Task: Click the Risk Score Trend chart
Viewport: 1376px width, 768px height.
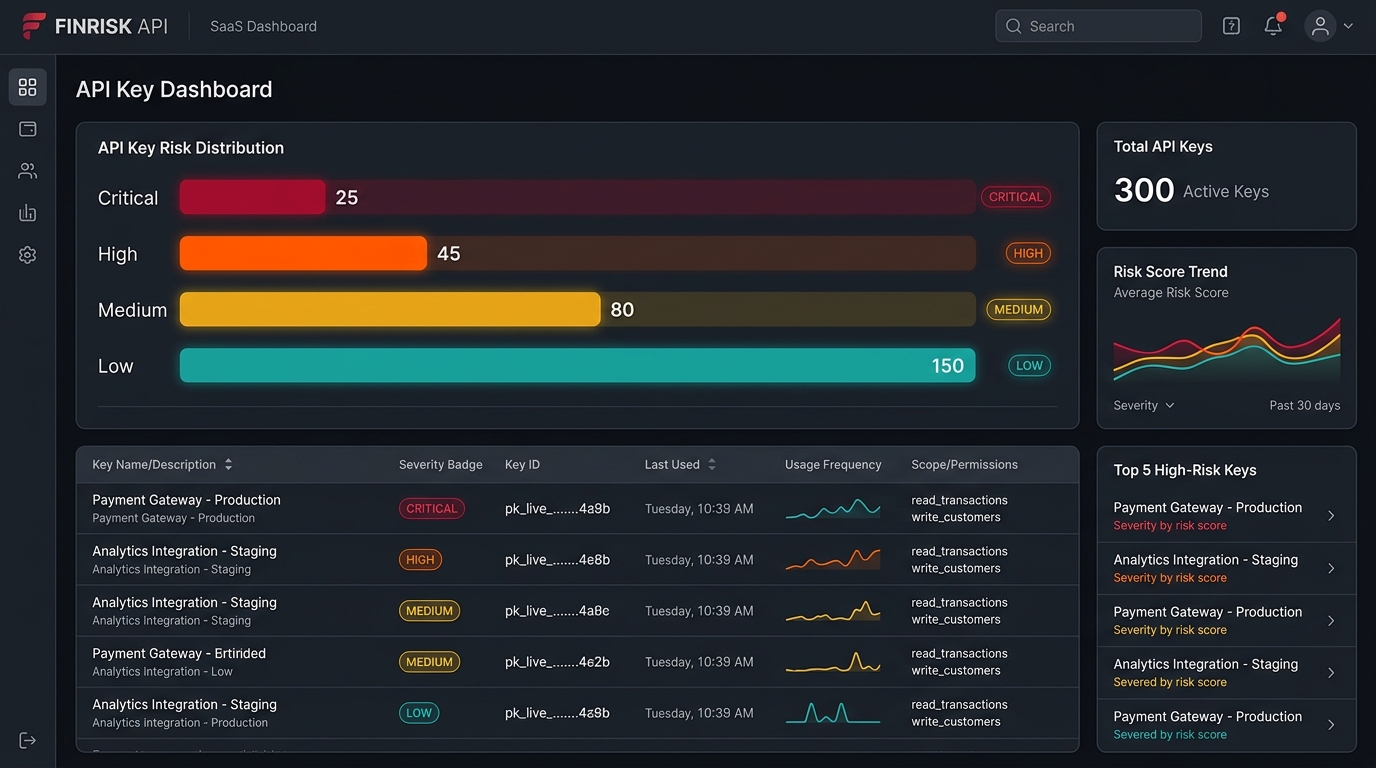Action: 1227,350
